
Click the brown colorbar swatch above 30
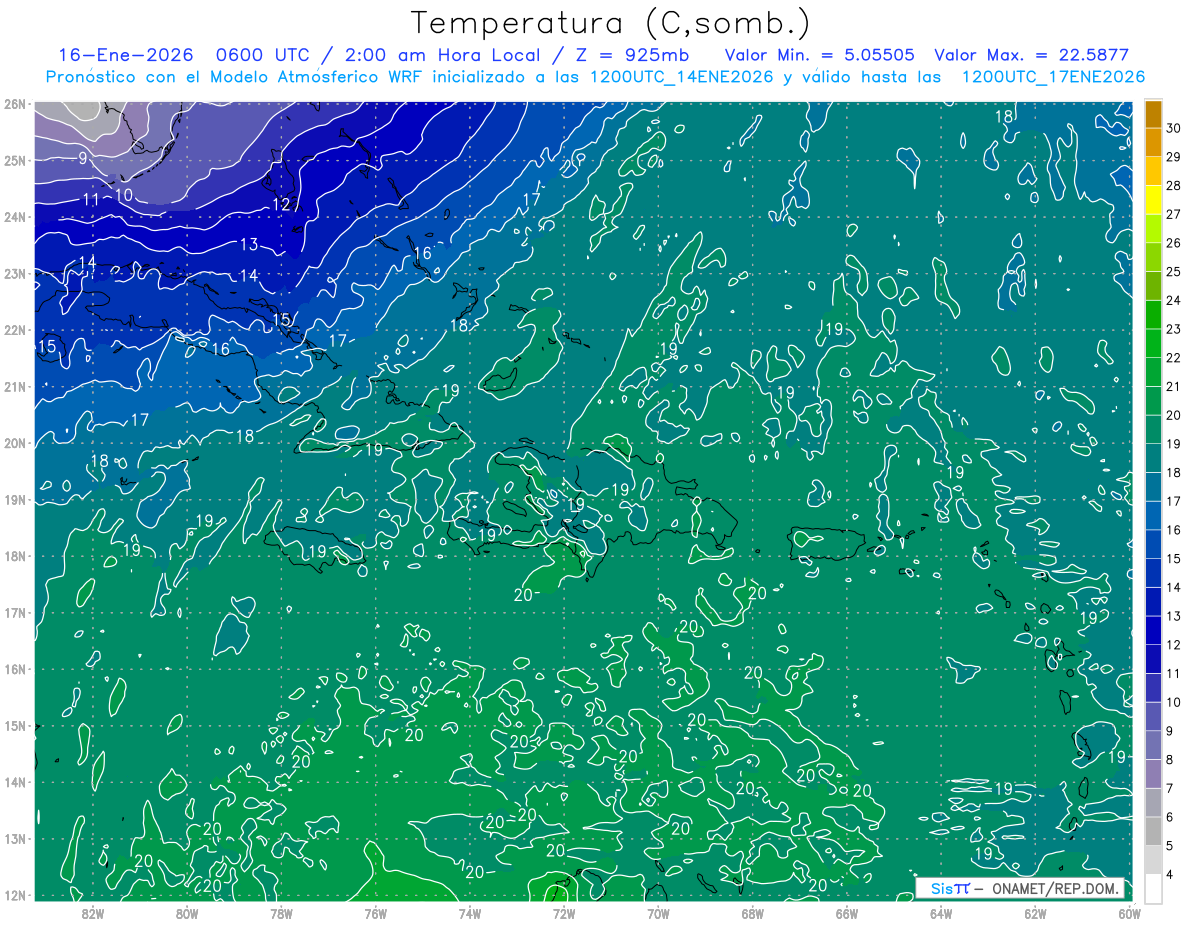pyautogui.click(x=1154, y=113)
